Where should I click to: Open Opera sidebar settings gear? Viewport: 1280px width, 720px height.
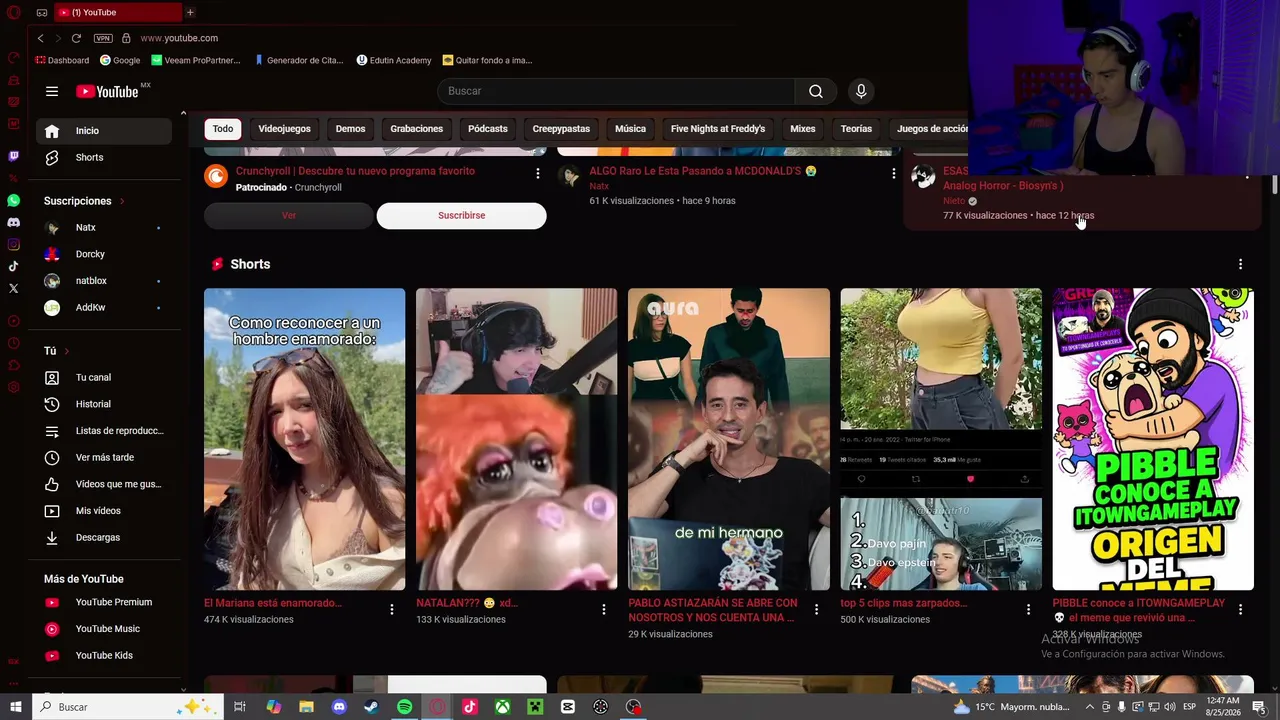coord(13,387)
